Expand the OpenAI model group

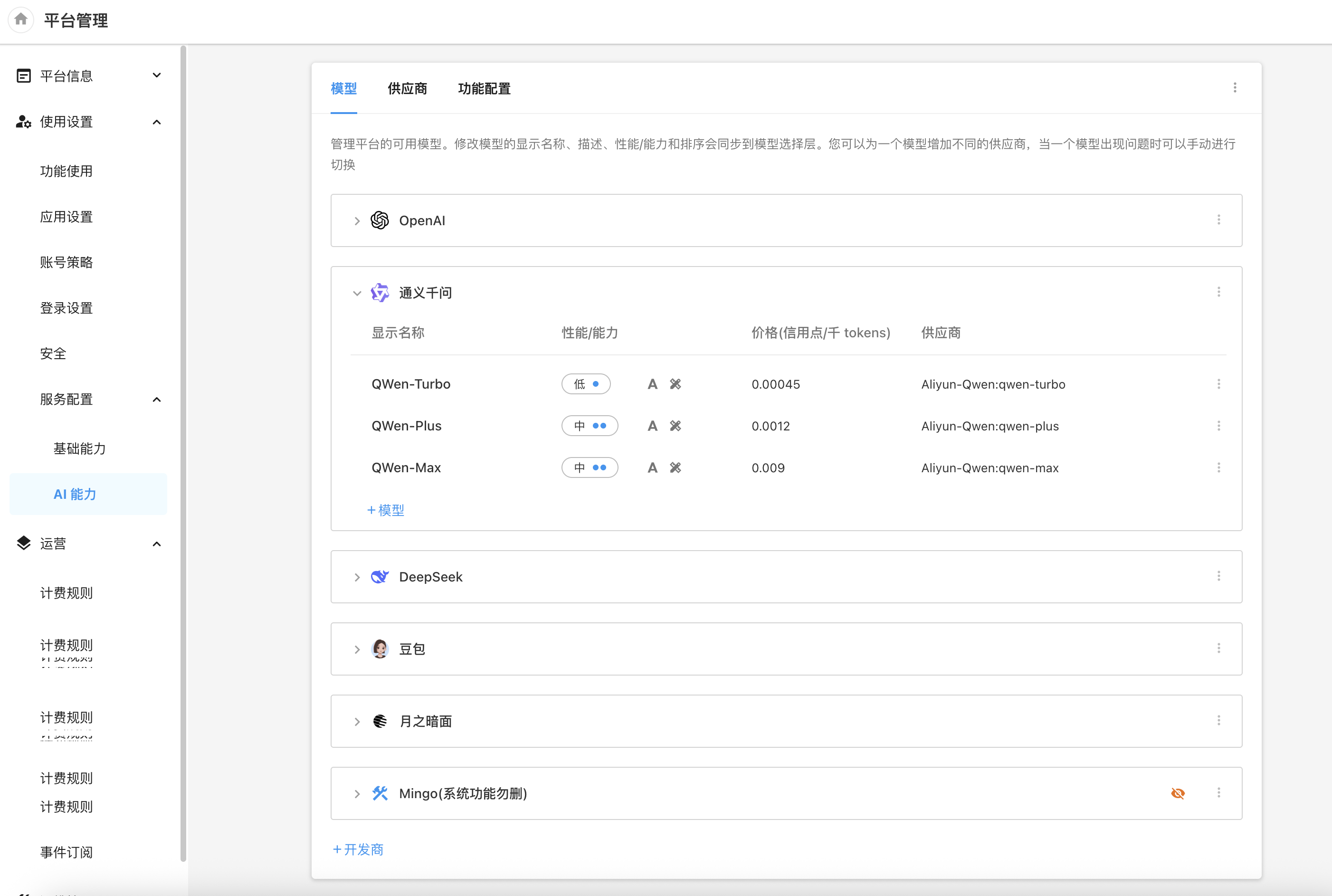tap(357, 221)
